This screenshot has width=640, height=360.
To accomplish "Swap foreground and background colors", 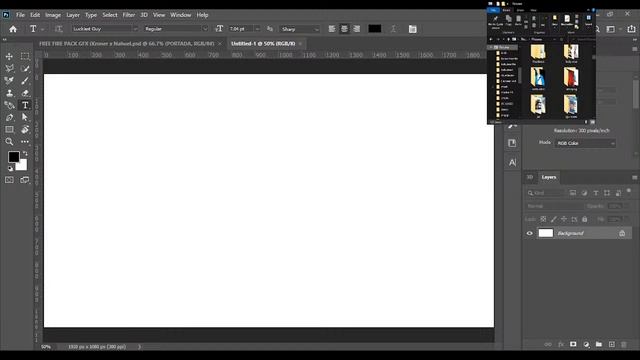I will [25, 153].
